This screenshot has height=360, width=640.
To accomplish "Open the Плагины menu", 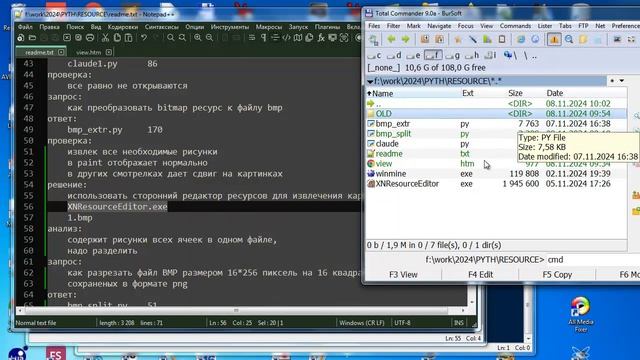I will click(x=327, y=27).
